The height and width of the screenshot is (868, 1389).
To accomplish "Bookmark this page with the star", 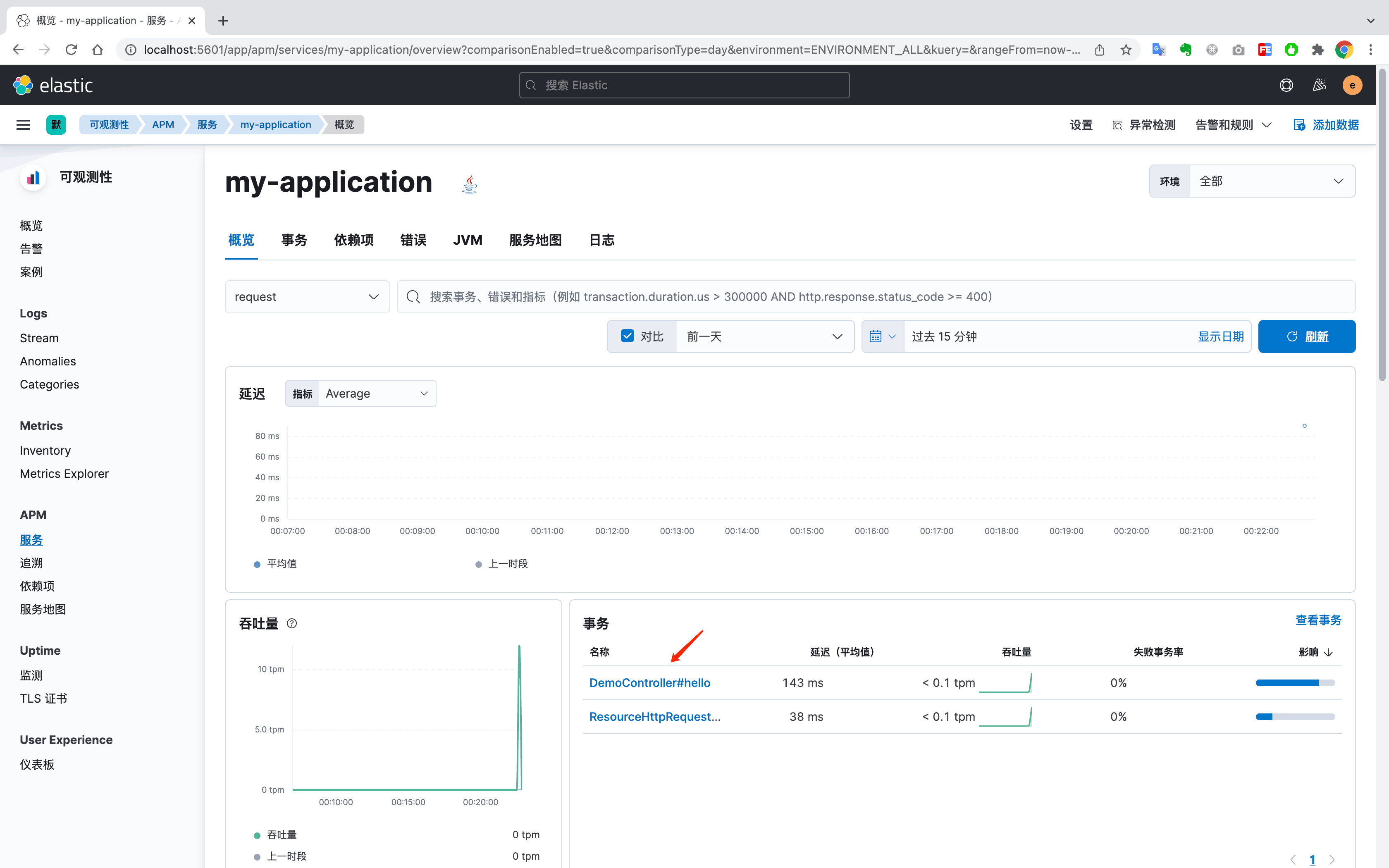I will click(x=1126, y=50).
